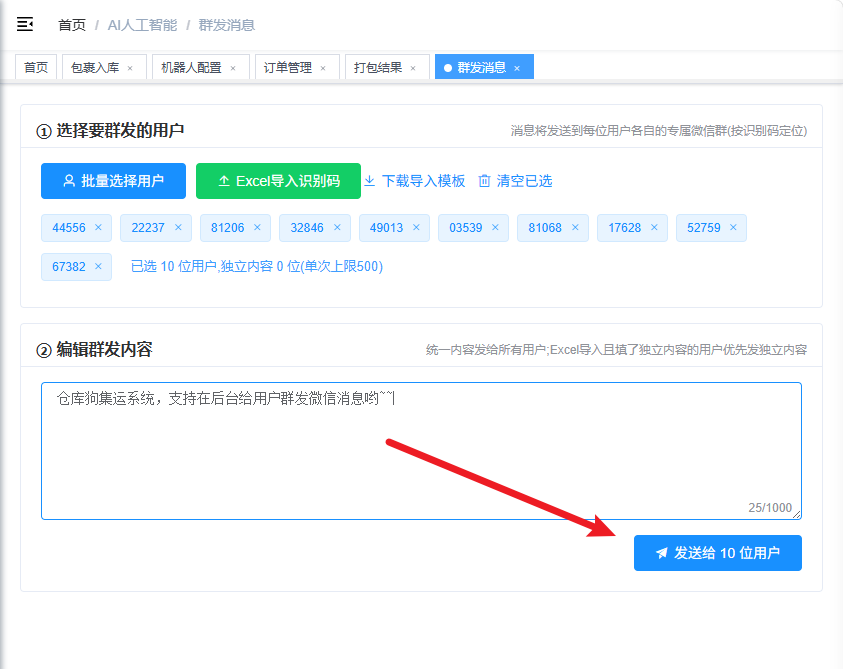This screenshot has height=669, width=843.
Task: Remove user tag 17628
Action: [654, 227]
